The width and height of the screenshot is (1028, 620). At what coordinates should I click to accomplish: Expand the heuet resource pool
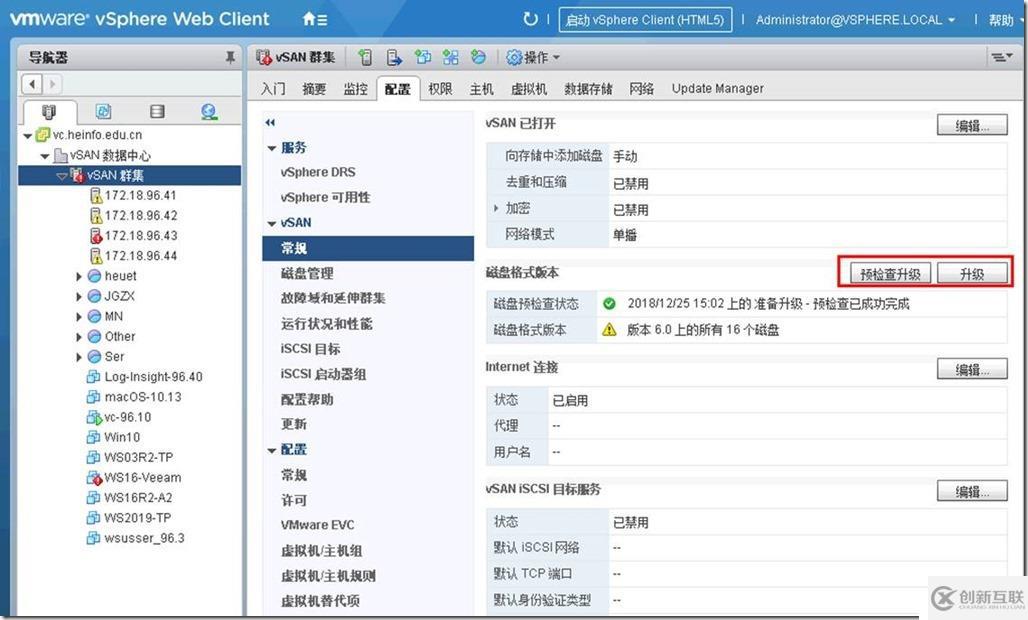[79, 277]
